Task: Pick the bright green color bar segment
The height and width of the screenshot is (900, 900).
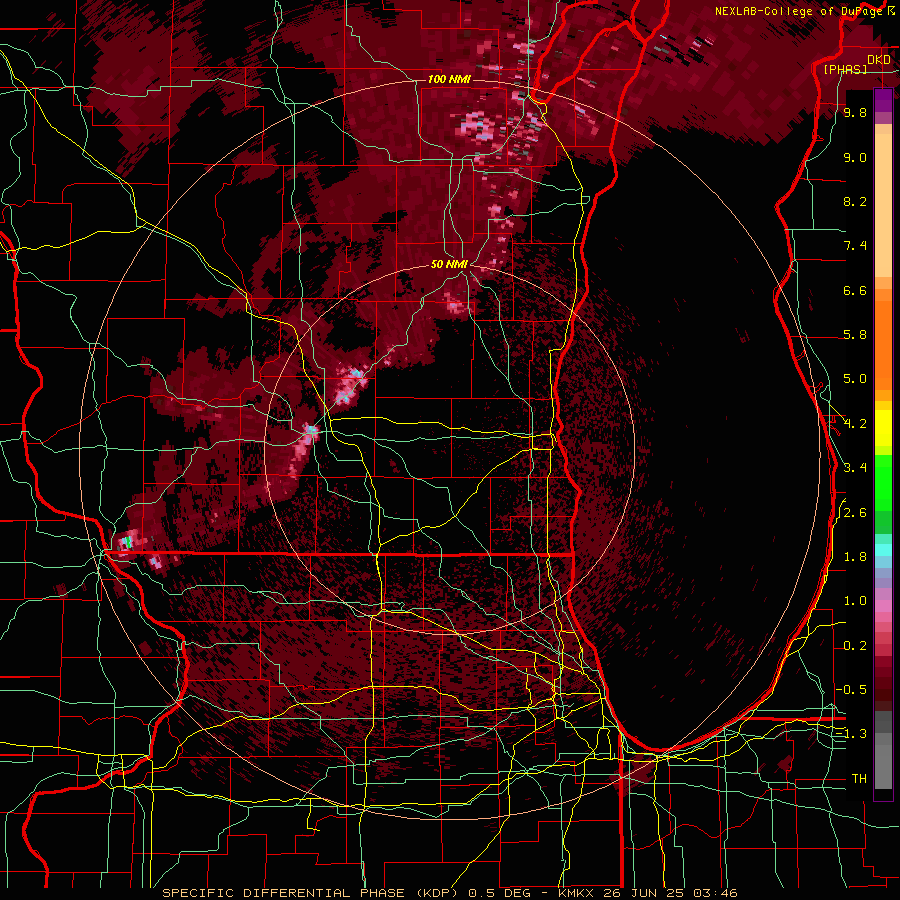Action: 883,482
